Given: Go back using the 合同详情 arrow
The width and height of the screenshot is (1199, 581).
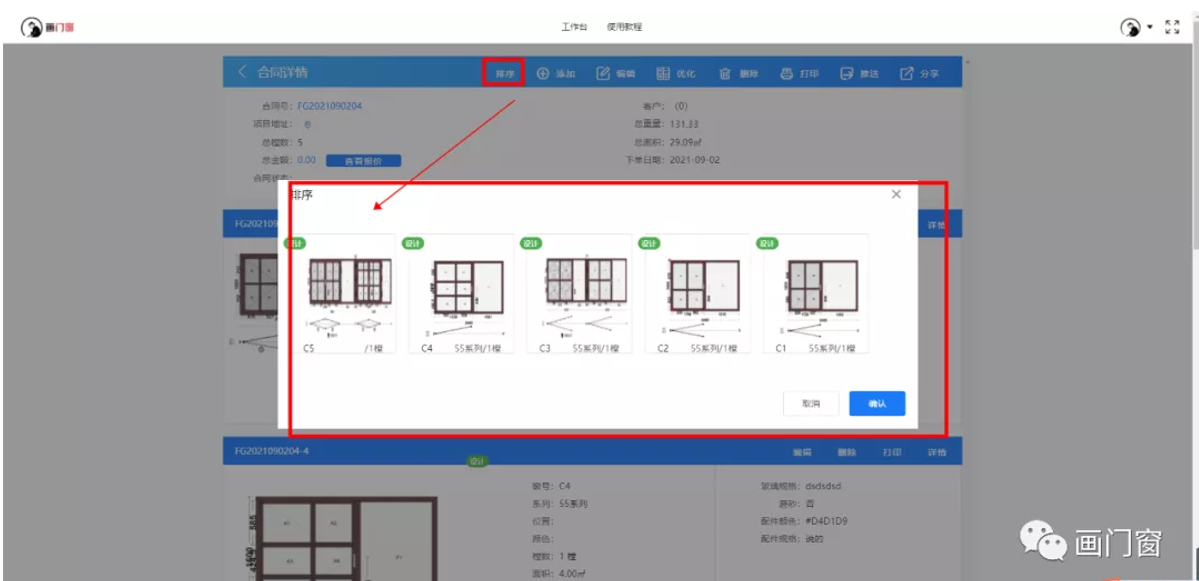Looking at the screenshot, I should coord(242,72).
